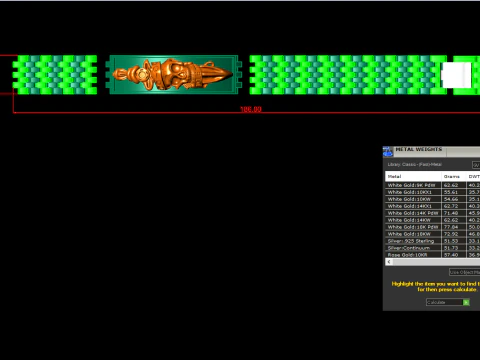The height and width of the screenshot is (360, 480).
Task: Select the White Gold:10KX1 row
Action: point(433,192)
